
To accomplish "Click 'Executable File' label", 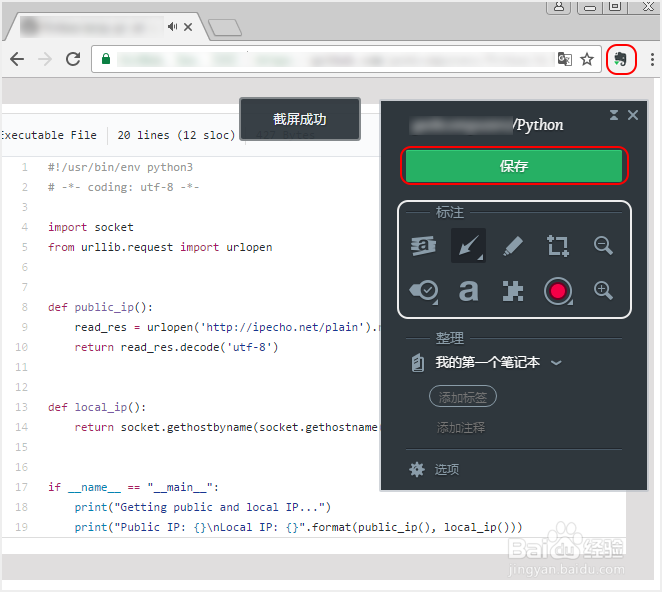I will (x=49, y=135).
